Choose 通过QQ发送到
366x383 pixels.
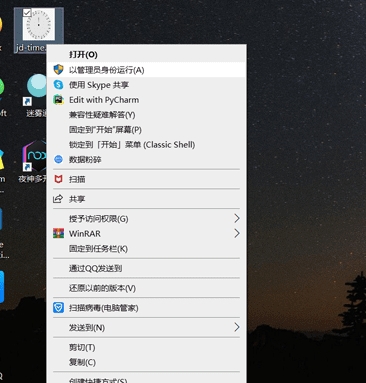pos(147,268)
